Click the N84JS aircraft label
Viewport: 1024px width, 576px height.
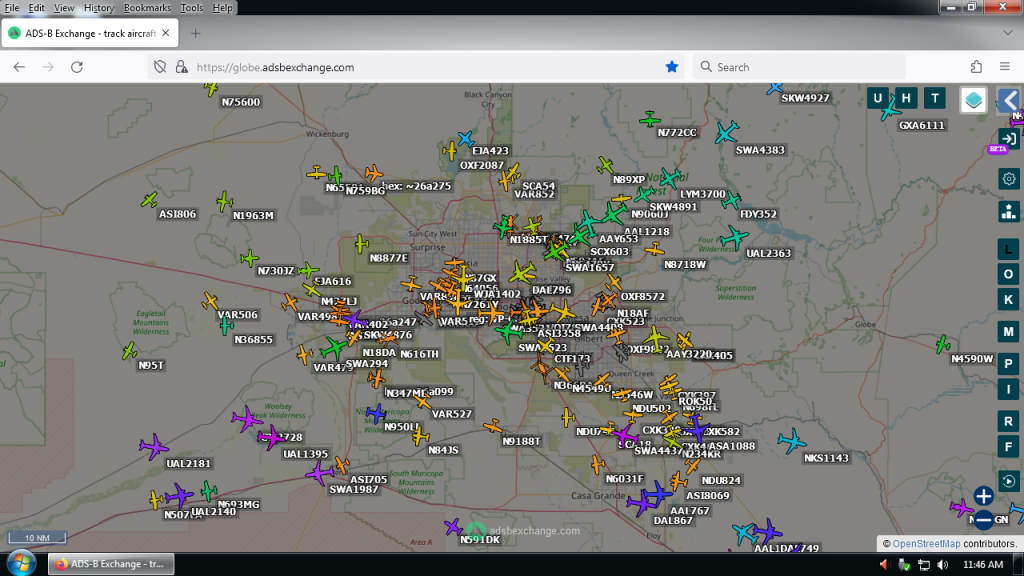point(443,450)
